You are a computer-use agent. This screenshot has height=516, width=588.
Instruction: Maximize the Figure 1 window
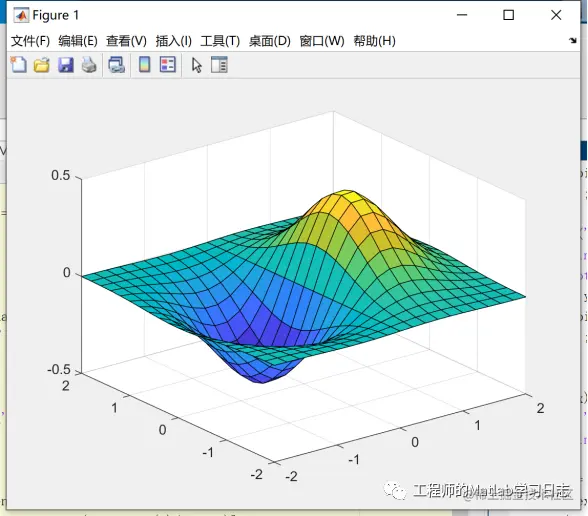coord(508,15)
